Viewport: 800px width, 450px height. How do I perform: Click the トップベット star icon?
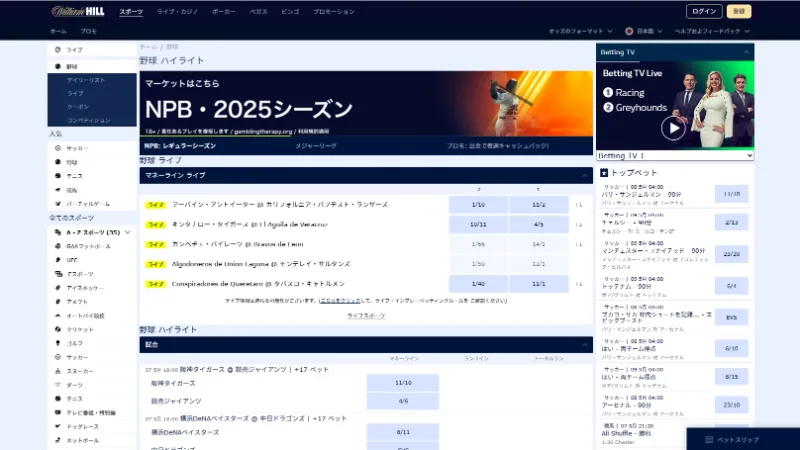[x=604, y=173]
